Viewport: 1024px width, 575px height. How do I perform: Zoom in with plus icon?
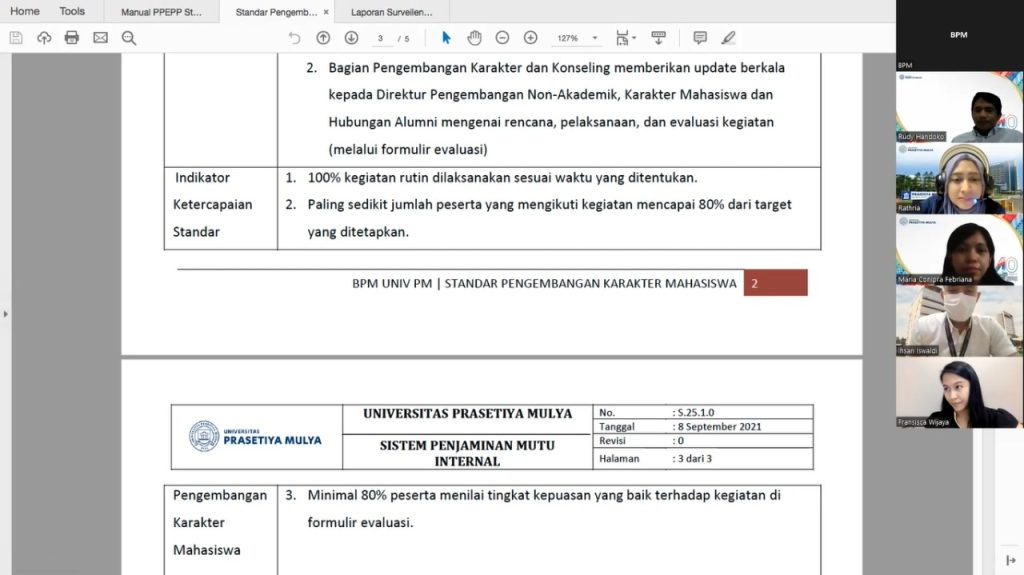pyautogui.click(x=530, y=38)
